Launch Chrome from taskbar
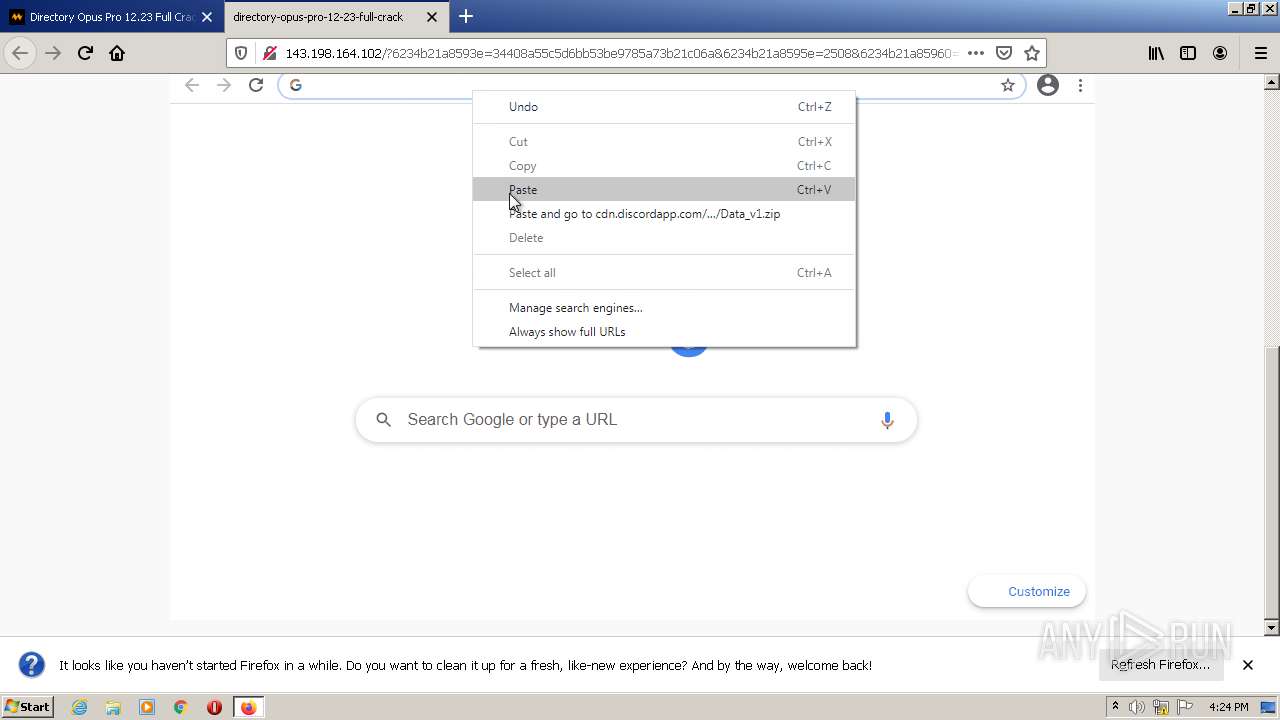 click(x=181, y=707)
